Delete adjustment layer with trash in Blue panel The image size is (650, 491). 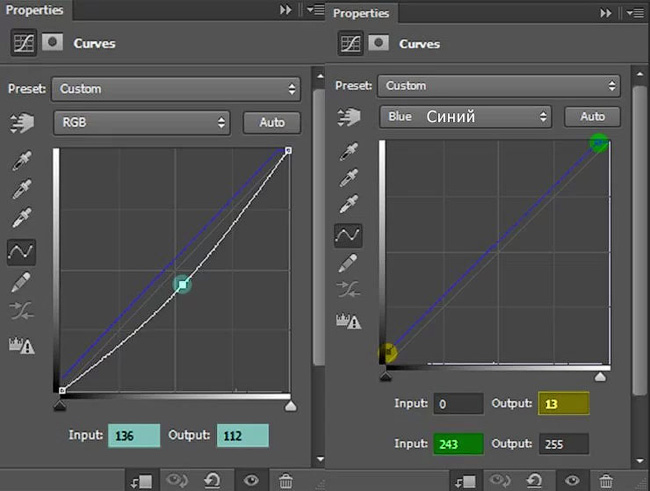[x=606, y=481]
